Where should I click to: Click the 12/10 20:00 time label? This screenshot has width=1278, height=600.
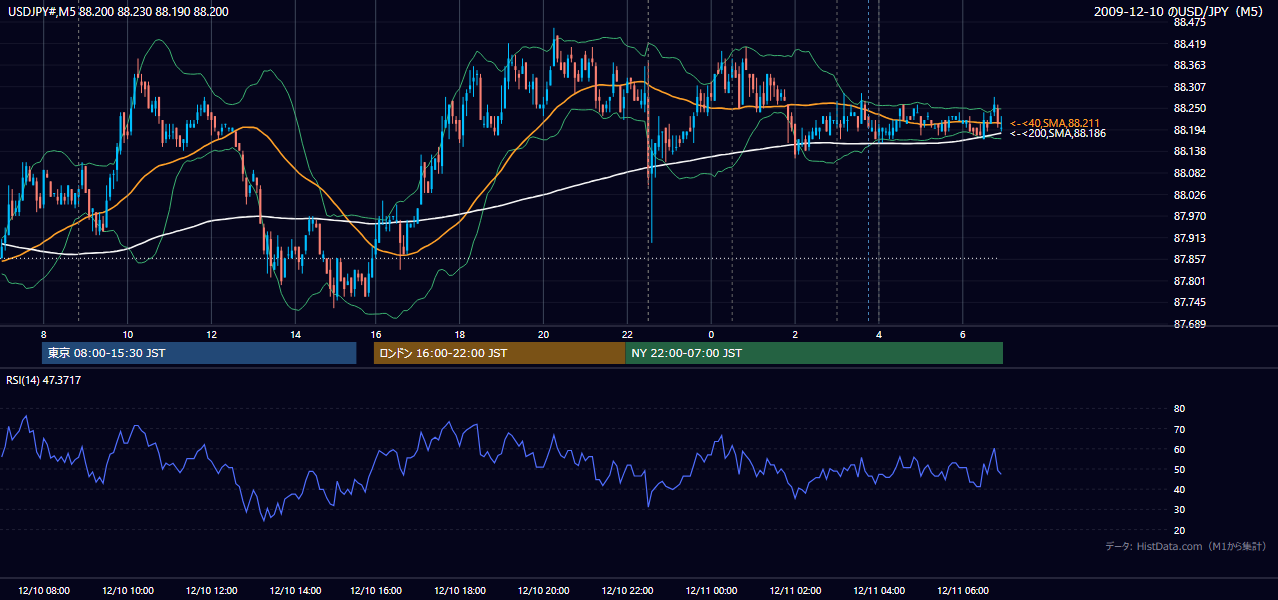click(543, 591)
